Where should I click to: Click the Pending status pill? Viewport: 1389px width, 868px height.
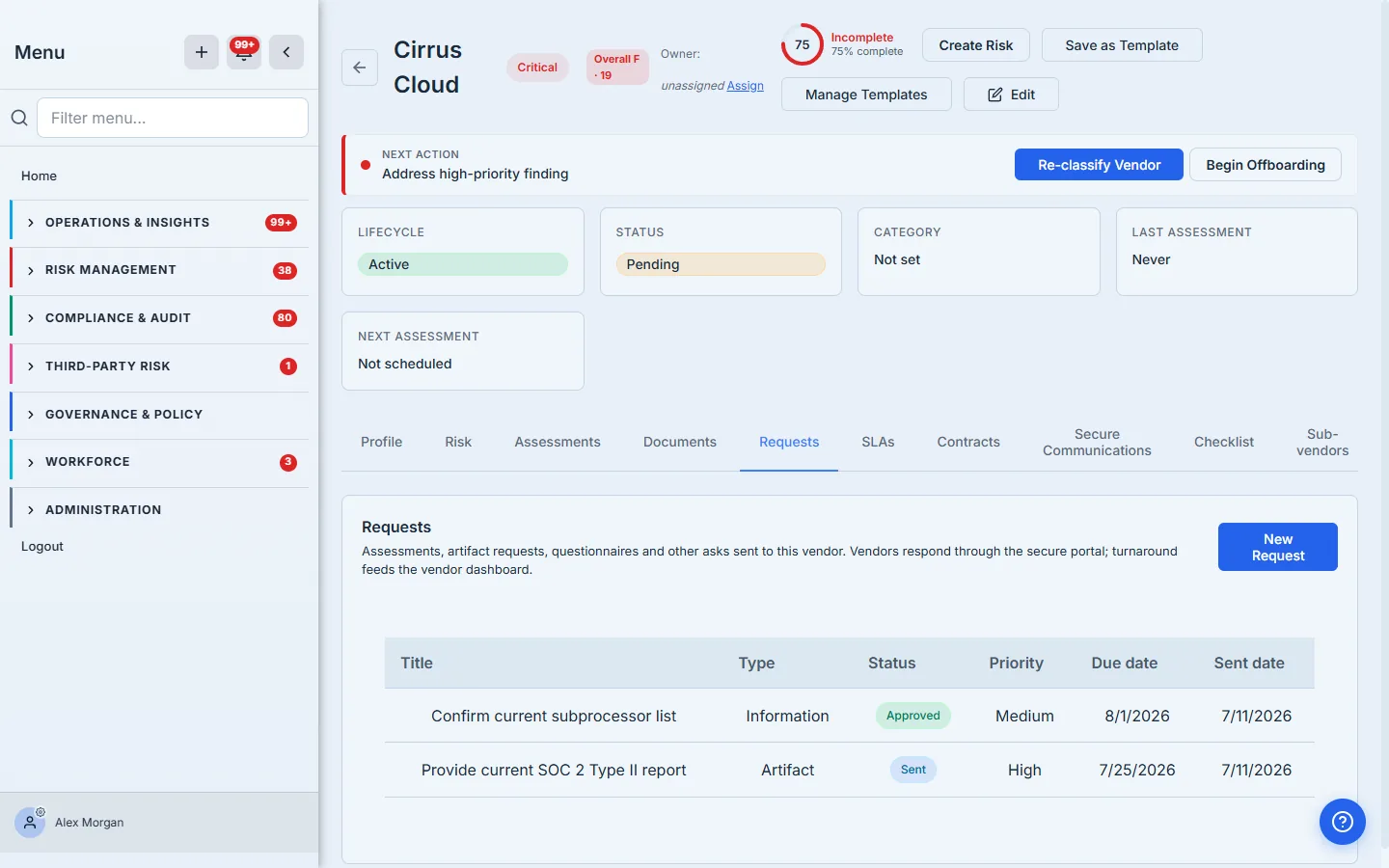tap(721, 264)
